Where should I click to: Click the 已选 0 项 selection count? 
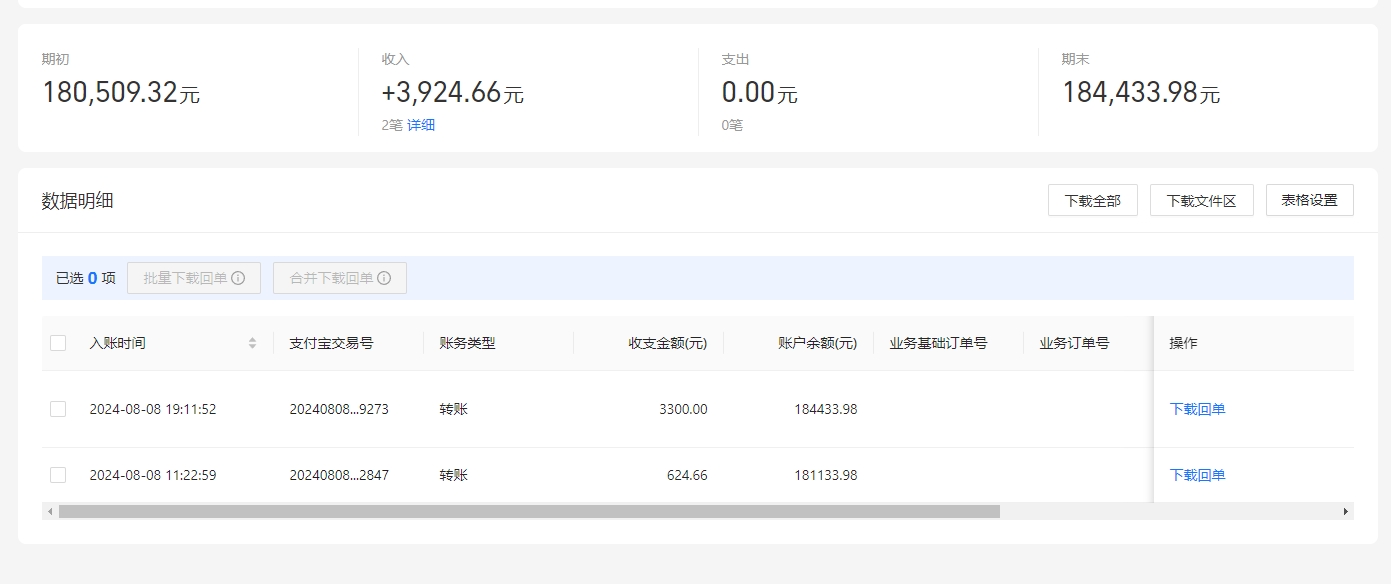pos(86,278)
